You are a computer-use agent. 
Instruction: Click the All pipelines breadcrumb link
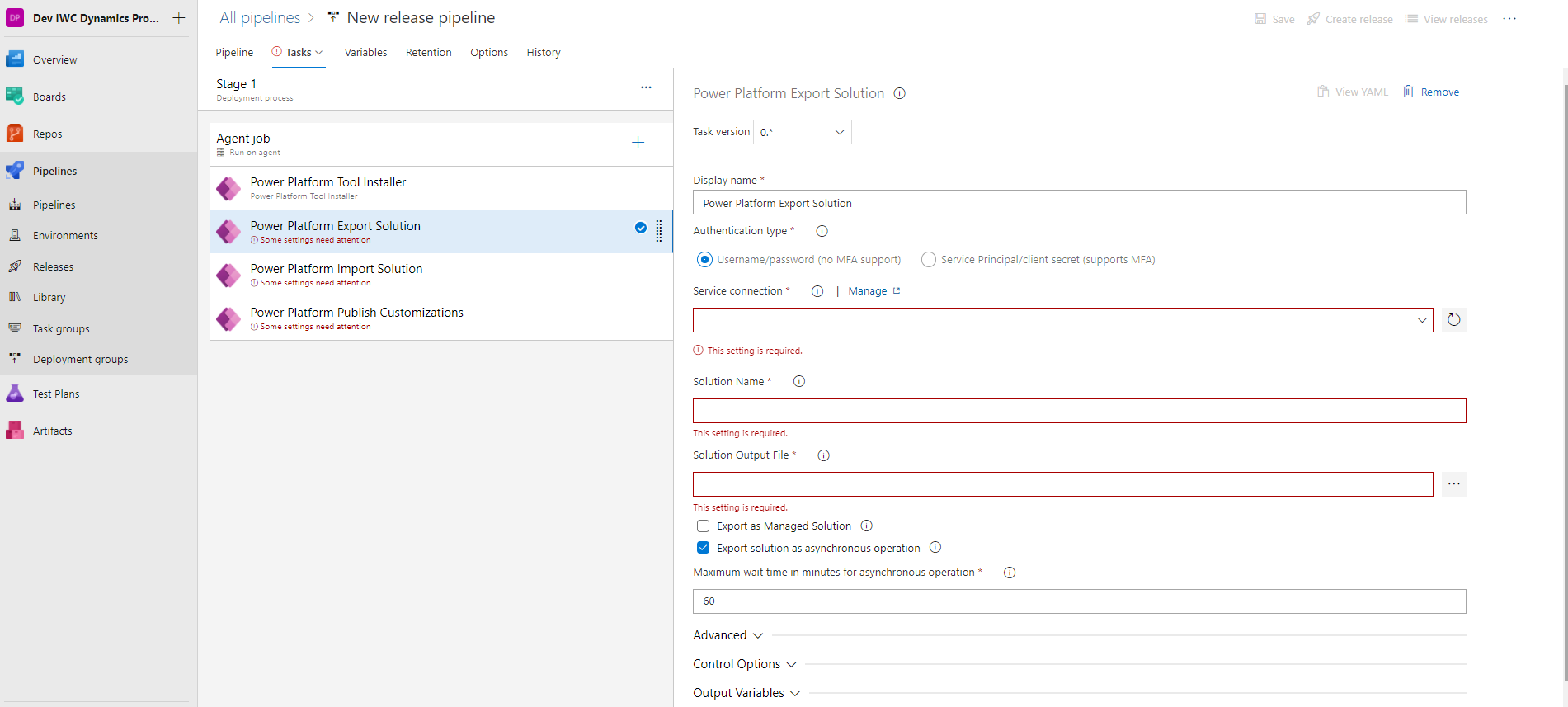click(x=260, y=18)
